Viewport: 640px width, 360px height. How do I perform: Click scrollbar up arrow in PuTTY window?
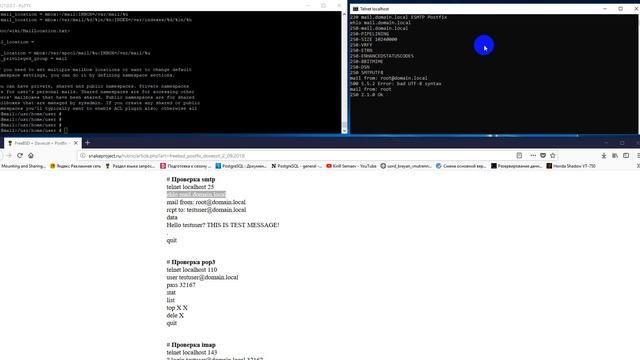click(344, 14)
